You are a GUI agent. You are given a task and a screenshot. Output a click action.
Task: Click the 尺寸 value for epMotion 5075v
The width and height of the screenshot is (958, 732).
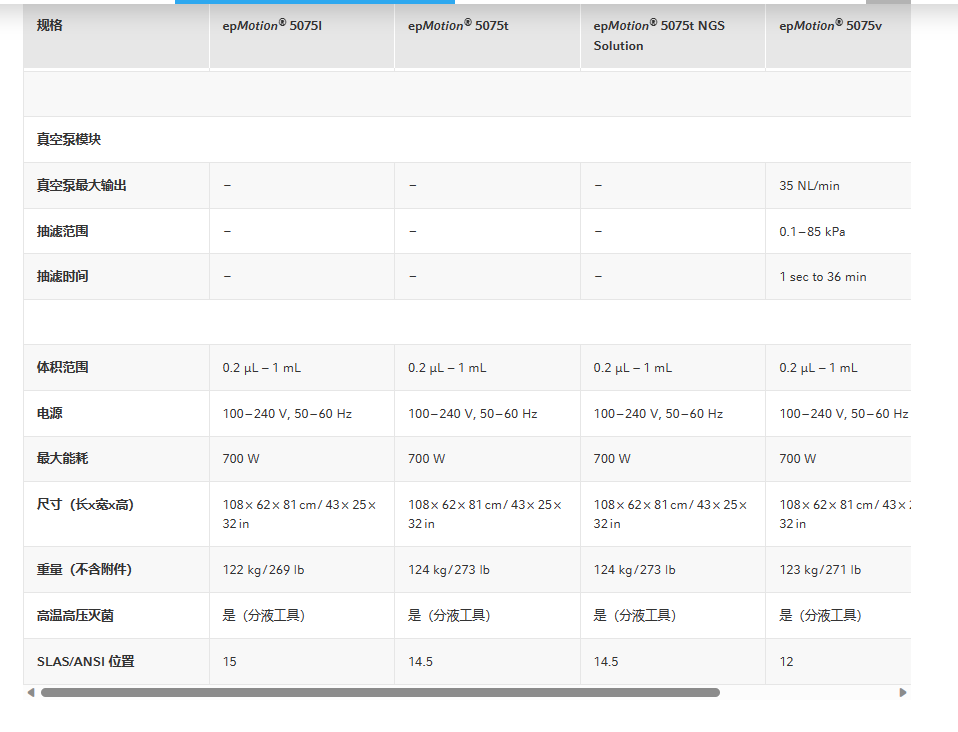tap(845, 514)
